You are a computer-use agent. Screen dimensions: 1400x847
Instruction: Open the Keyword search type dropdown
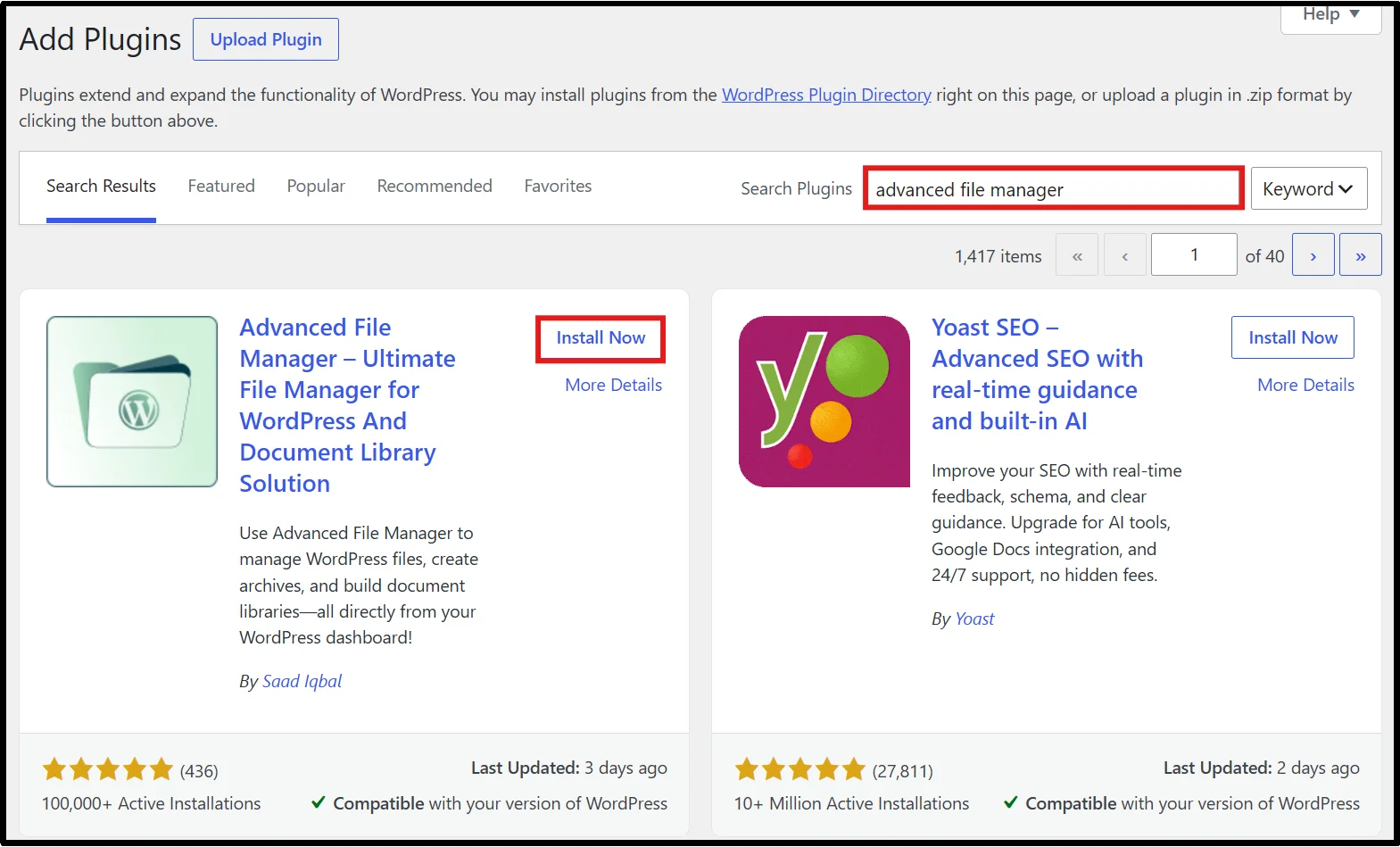click(1309, 188)
